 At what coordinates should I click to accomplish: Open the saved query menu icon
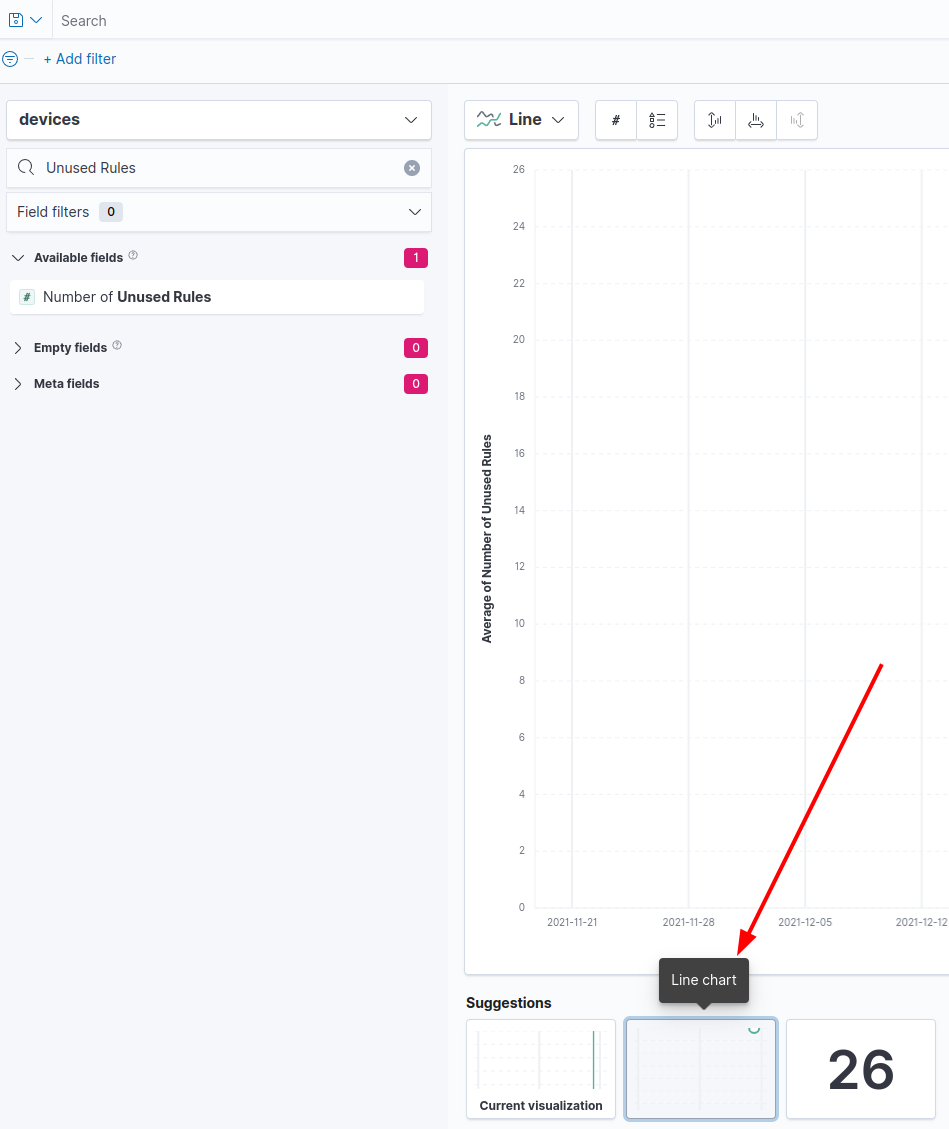24,20
